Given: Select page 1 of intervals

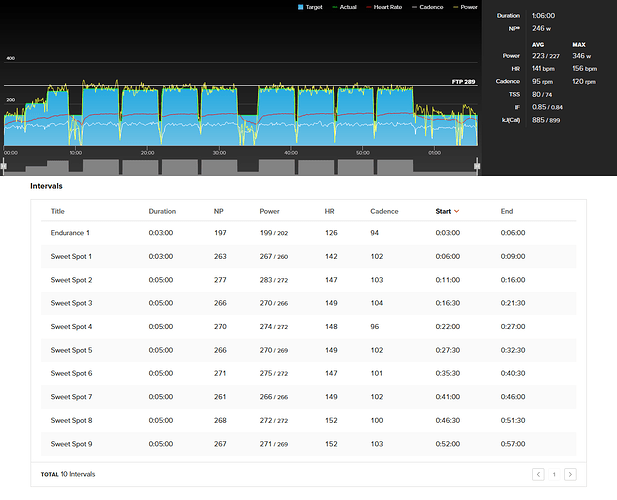Looking at the screenshot, I should 554,474.
